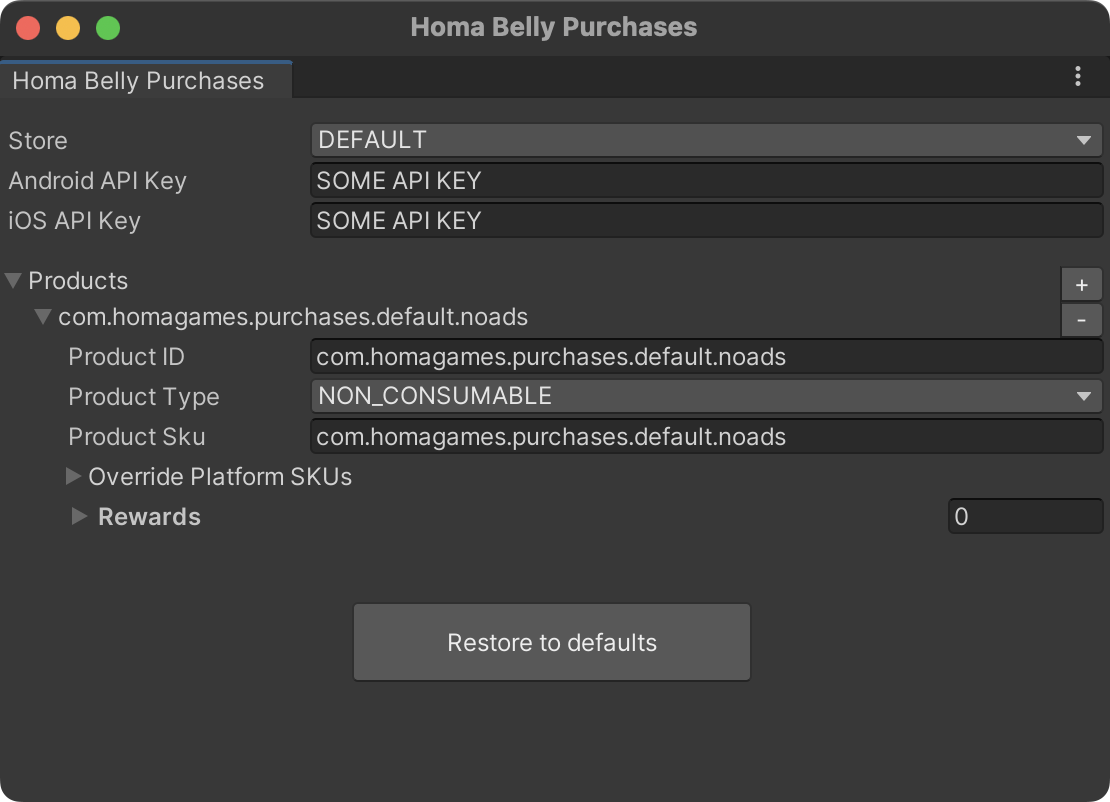Minimize the window with the yellow button

pos(67,28)
